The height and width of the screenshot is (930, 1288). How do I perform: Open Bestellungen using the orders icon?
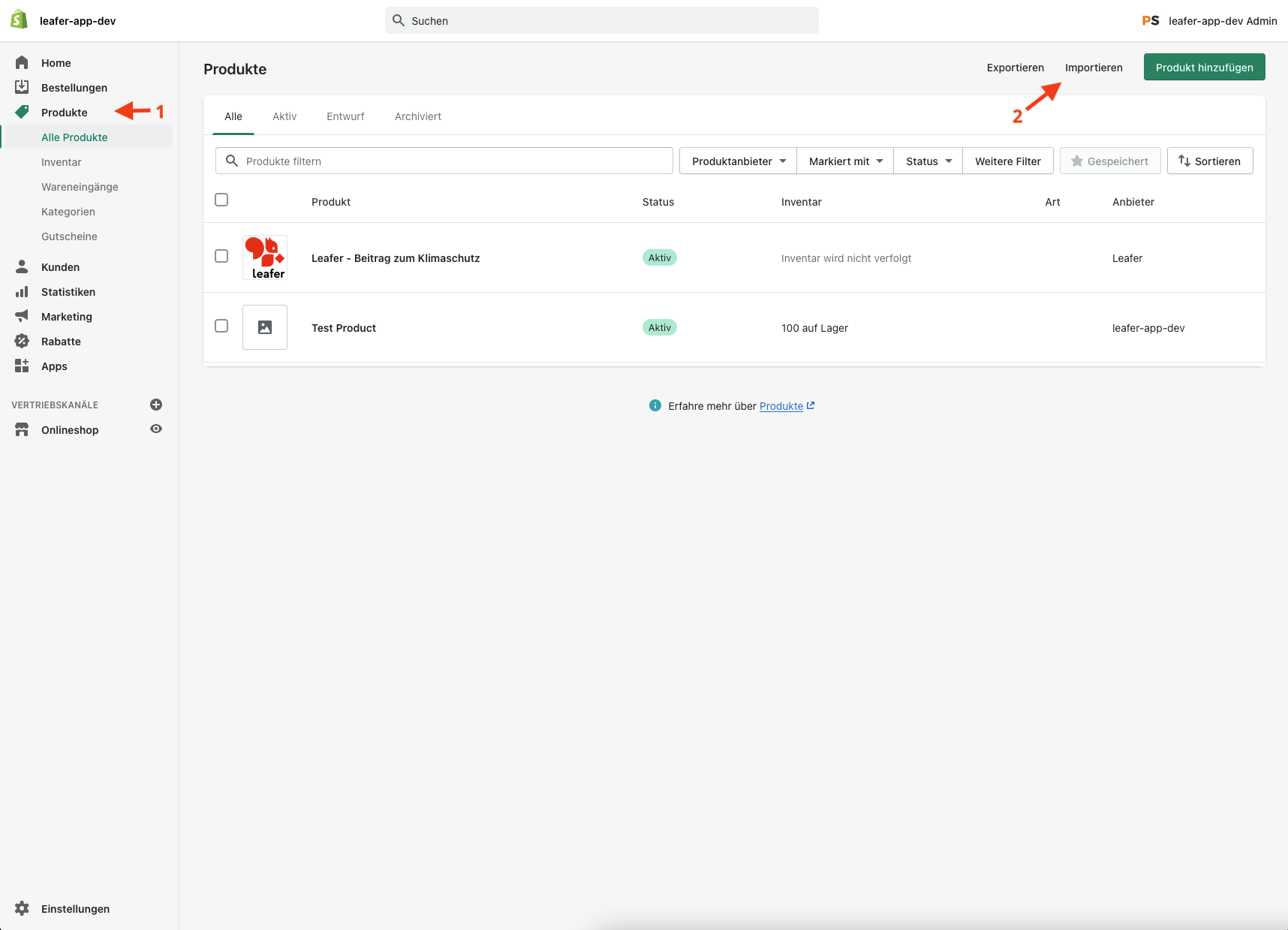23,86
